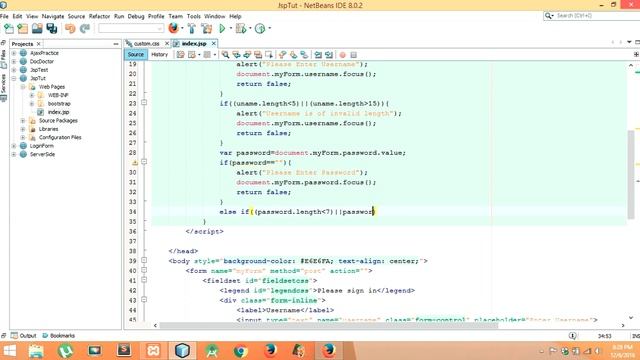Image resolution: width=640 pixels, height=360 pixels.
Task: Open the browser selection dropdown arrow
Action: point(182,28)
